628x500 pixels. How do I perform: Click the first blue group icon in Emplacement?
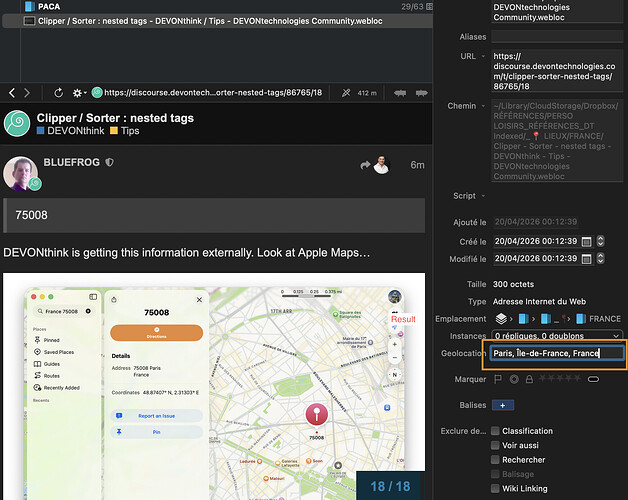[x=523, y=319]
